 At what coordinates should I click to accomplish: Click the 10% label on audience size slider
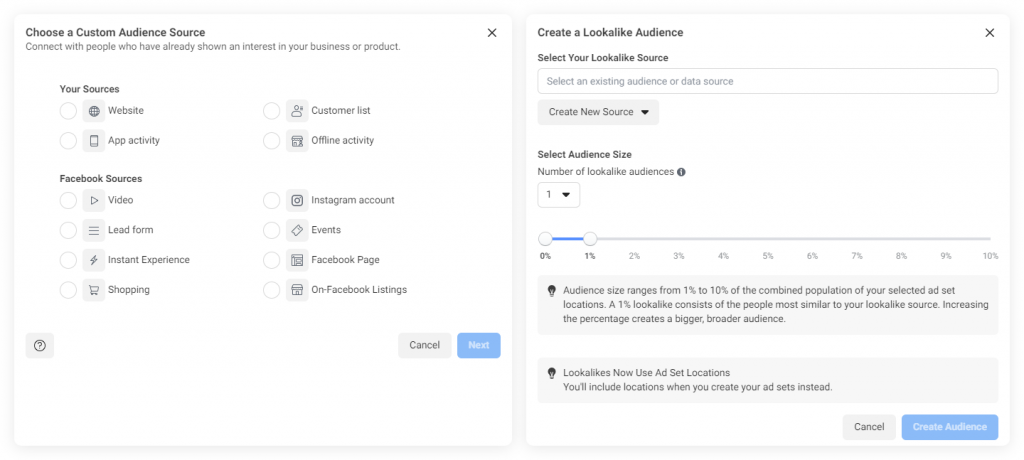click(991, 256)
